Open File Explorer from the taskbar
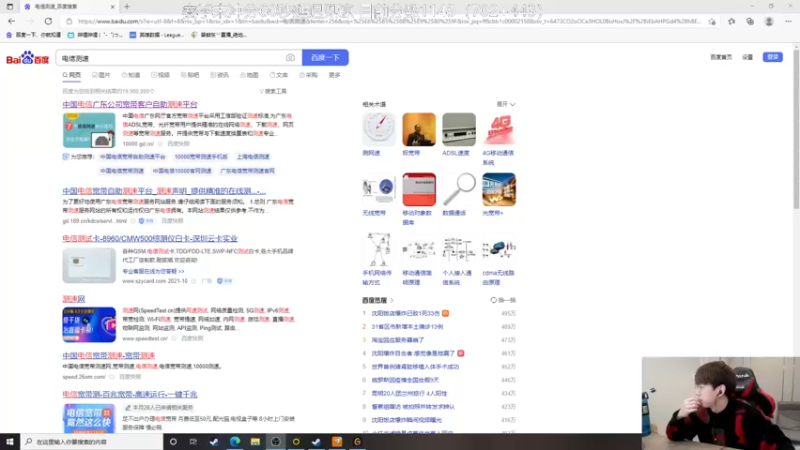The height and width of the screenshot is (450, 800). 255,442
